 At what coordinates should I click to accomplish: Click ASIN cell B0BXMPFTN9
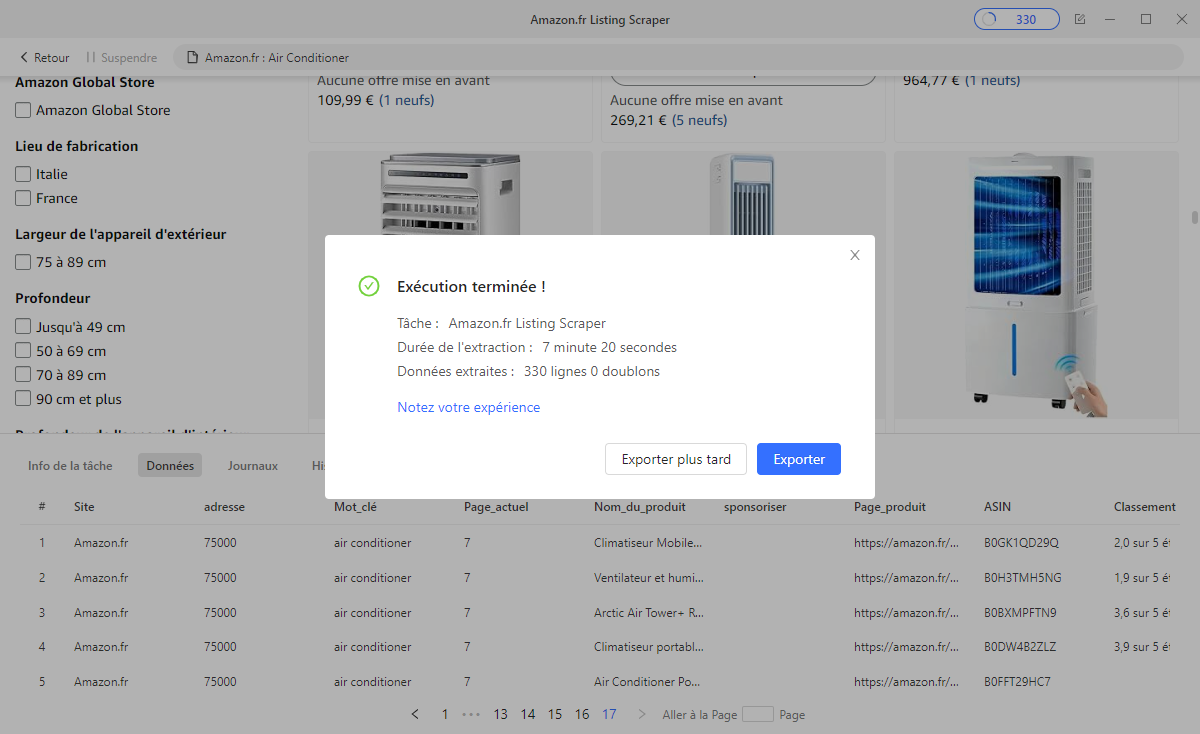[1020, 613]
